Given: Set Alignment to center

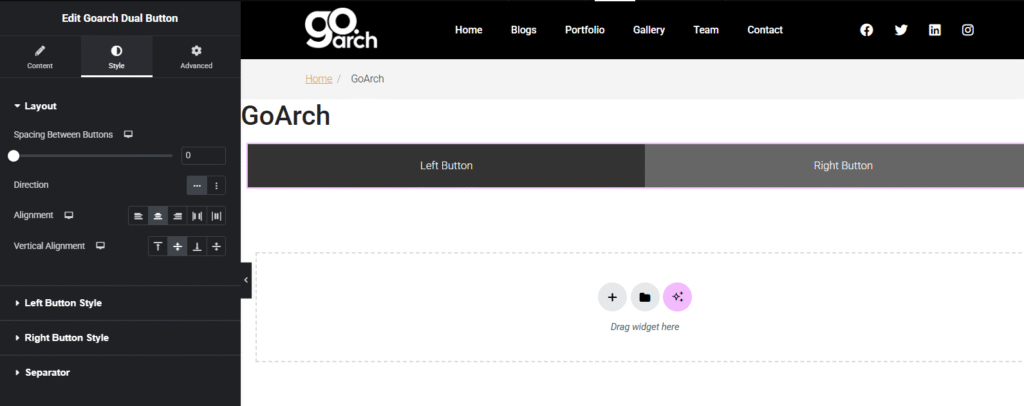Looking at the screenshot, I should 157,215.
